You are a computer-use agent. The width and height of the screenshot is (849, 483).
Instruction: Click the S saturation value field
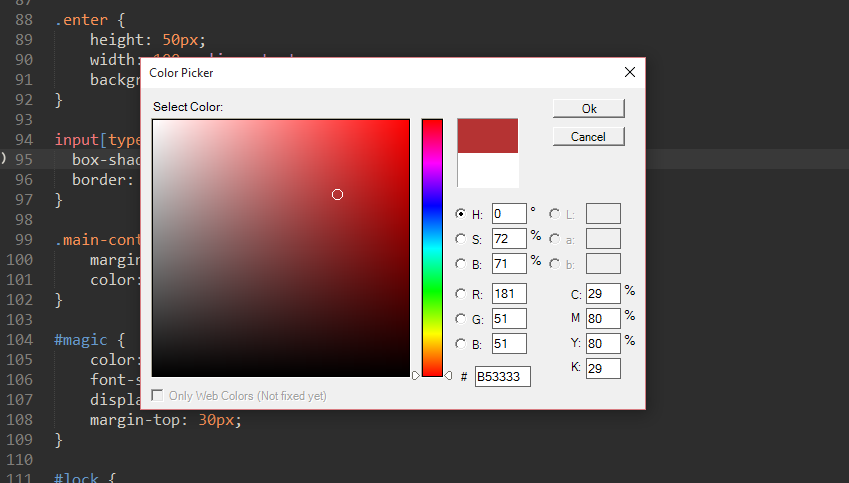(509, 239)
